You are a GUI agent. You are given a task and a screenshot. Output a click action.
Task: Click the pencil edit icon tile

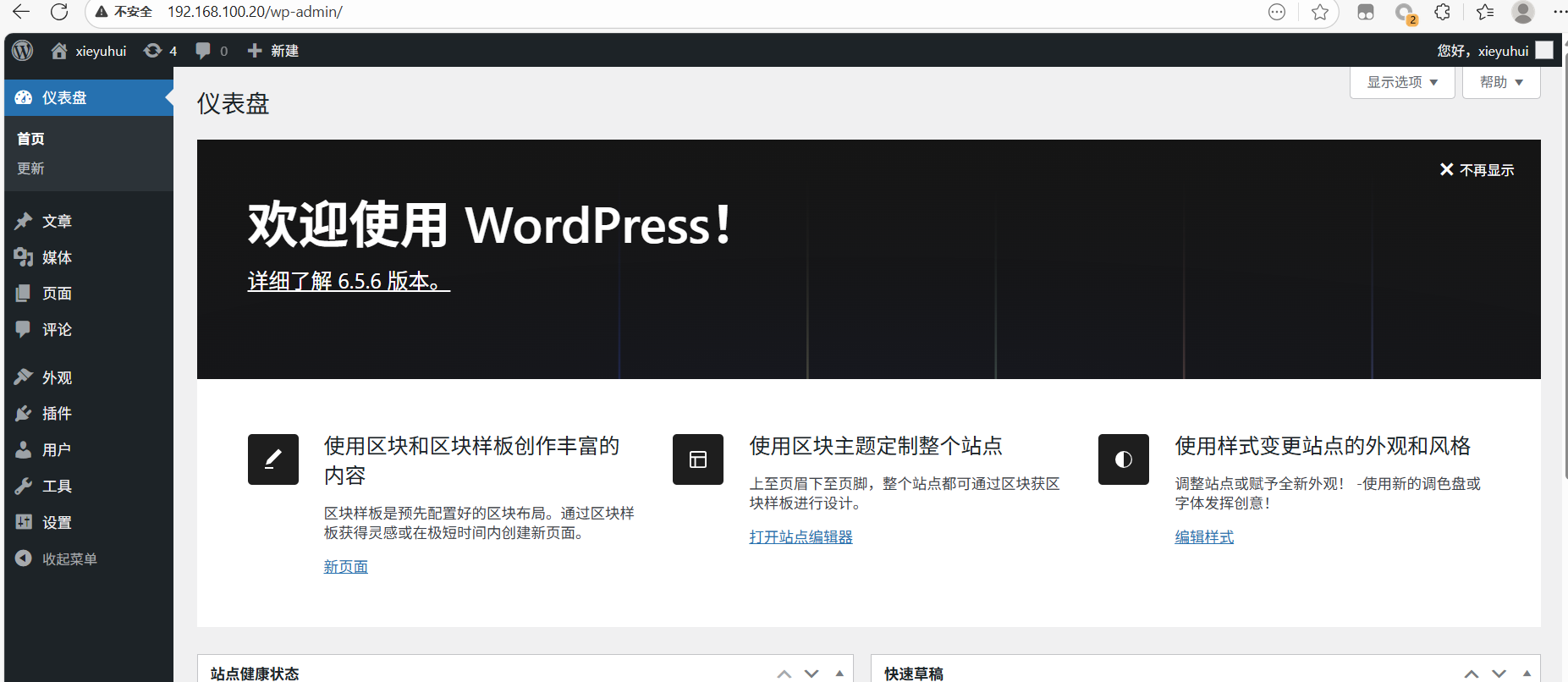pos(273,459)
